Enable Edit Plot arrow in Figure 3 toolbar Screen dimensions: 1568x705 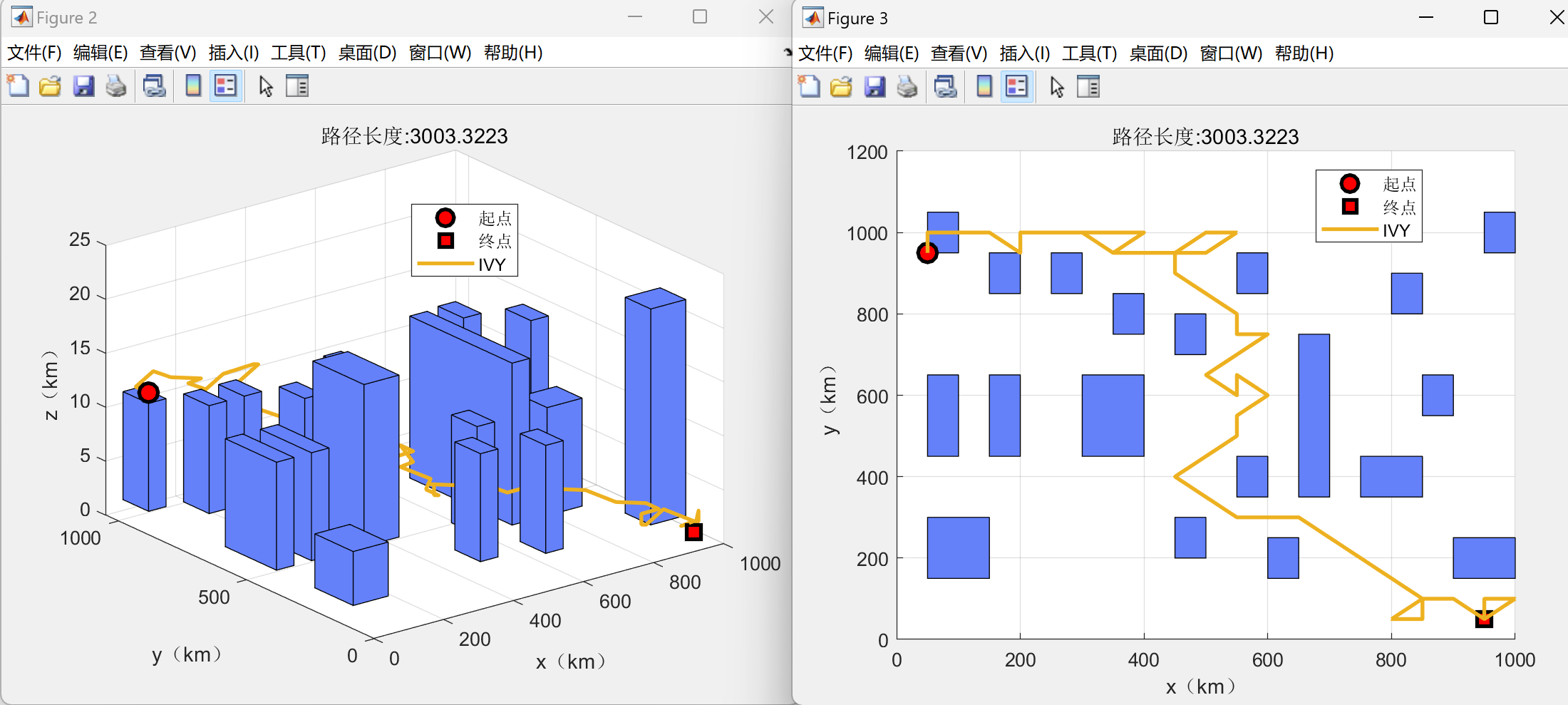pos(1056,87)
